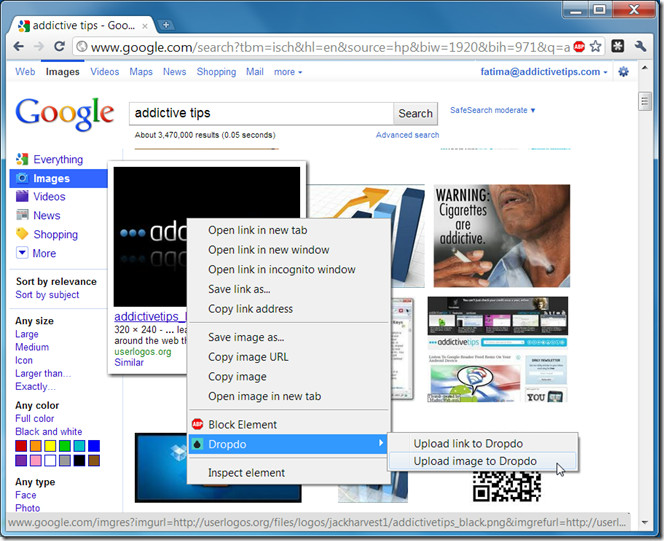
Task: Pick the green color swatch
Action: click(65, 446)
